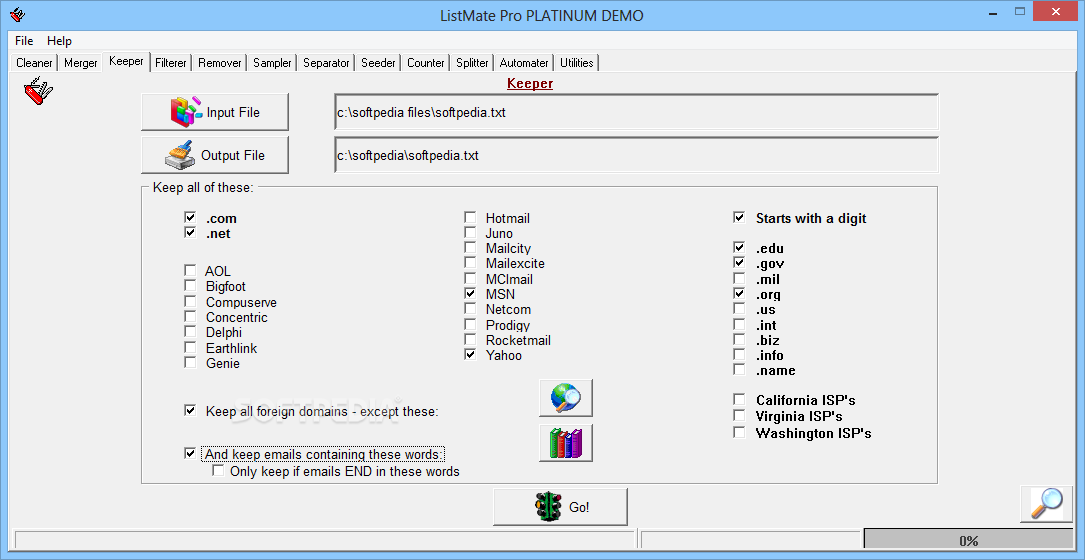This screenshot has width=1085, height=560.
Task: Click the Output File button
Action: [215, 155]
